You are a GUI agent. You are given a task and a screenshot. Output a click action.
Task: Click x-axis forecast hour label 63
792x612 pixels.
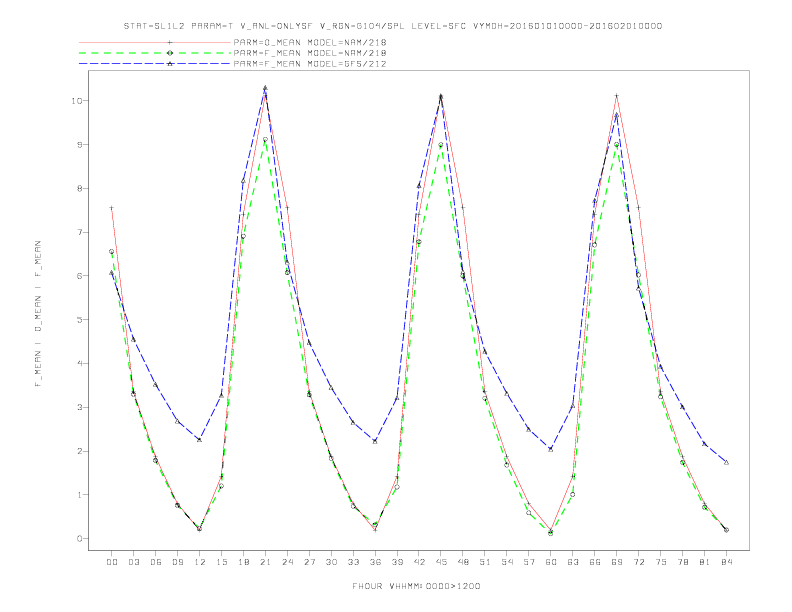point(573,562)
